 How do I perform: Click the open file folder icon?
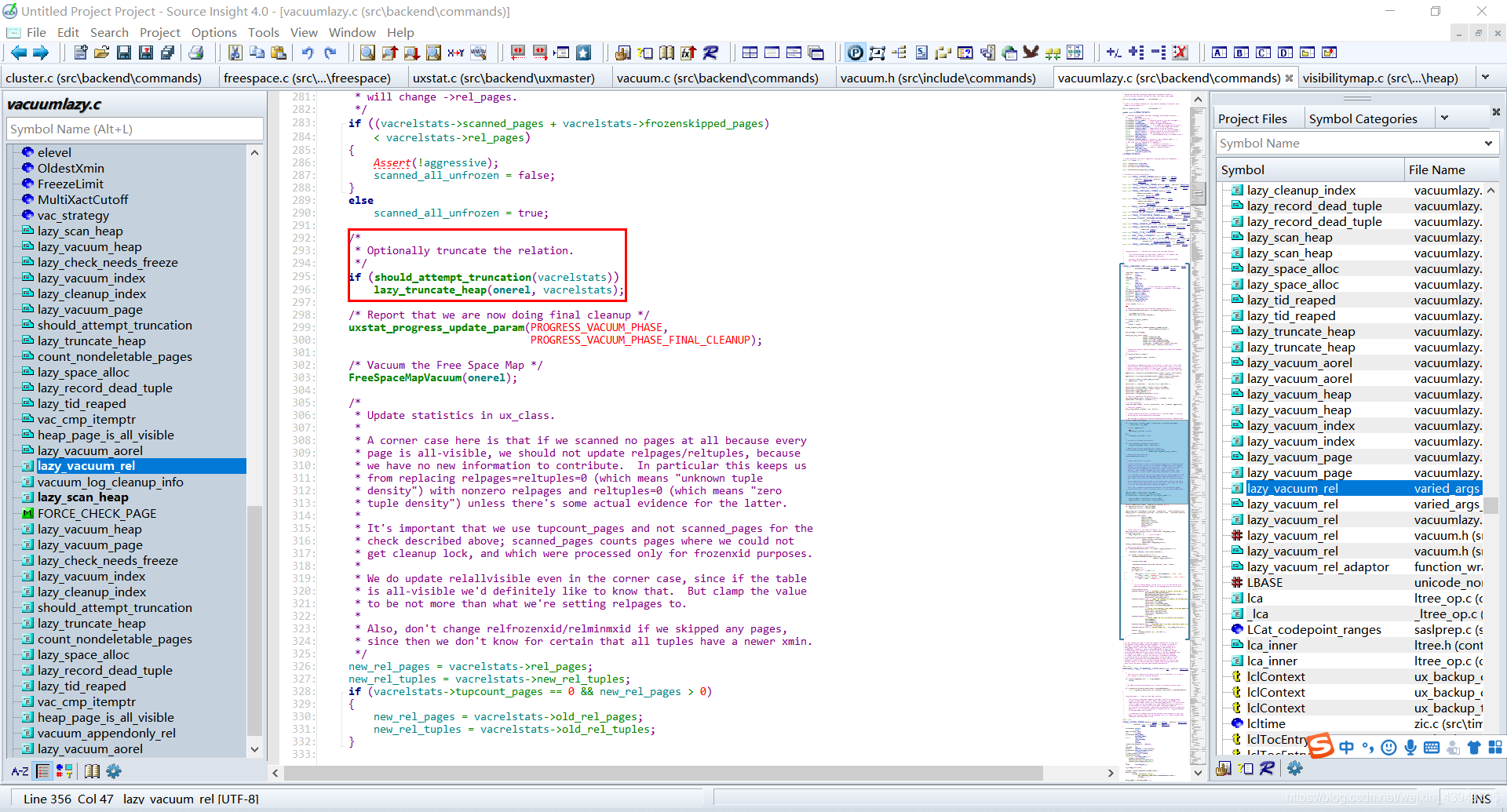point(102,53)
